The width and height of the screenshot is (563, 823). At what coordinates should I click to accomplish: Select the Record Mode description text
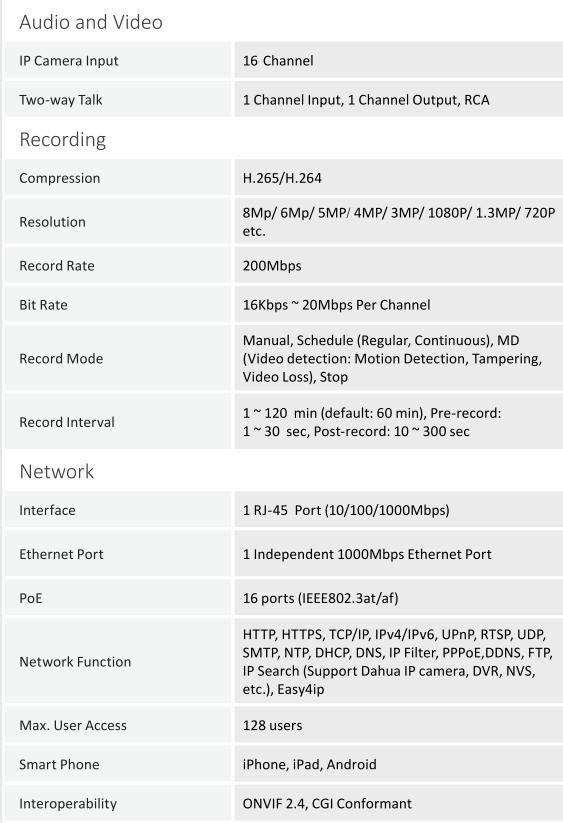coord(392,358)
